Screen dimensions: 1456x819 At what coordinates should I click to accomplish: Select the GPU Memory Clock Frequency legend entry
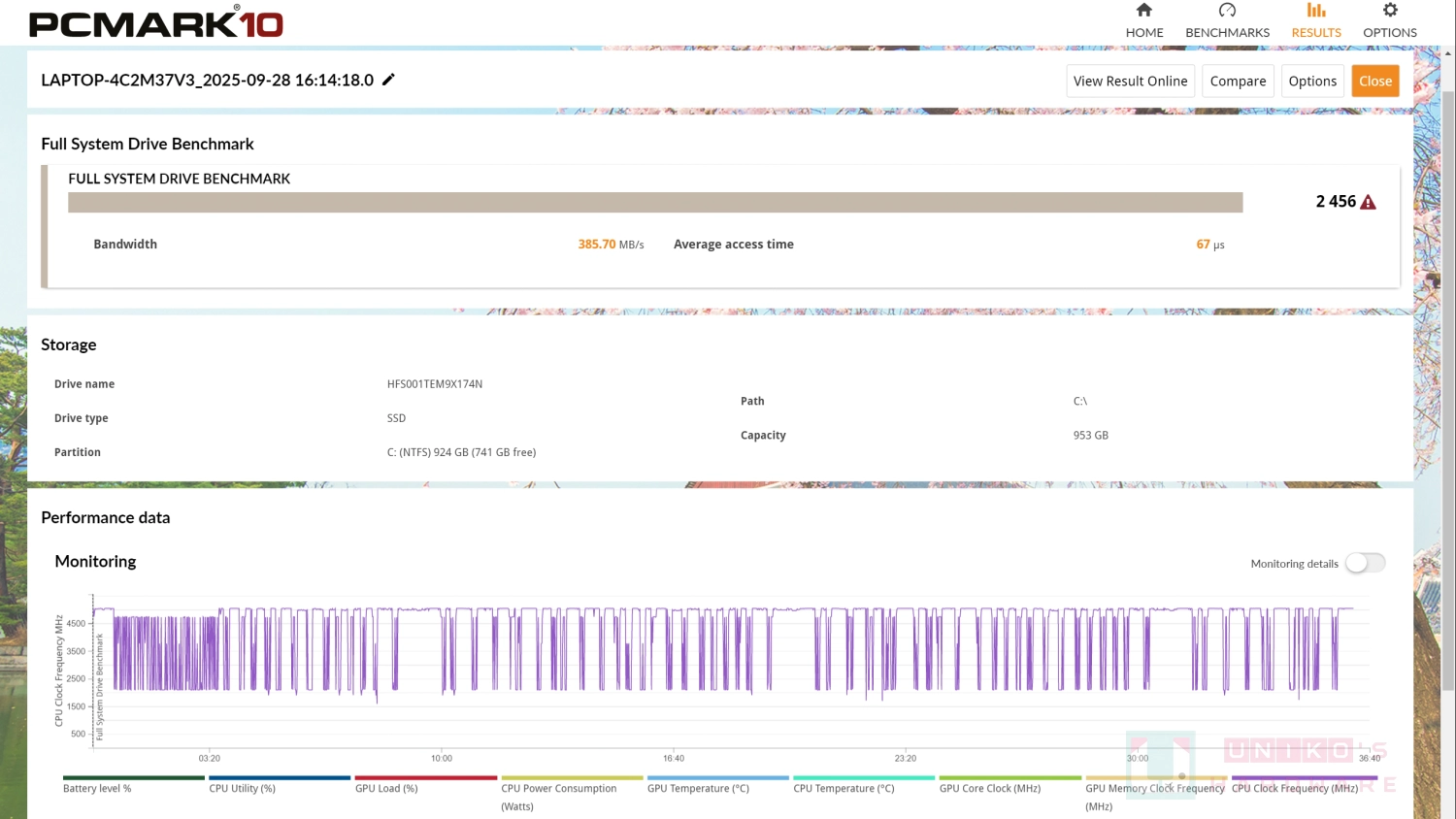point(1155,796)
